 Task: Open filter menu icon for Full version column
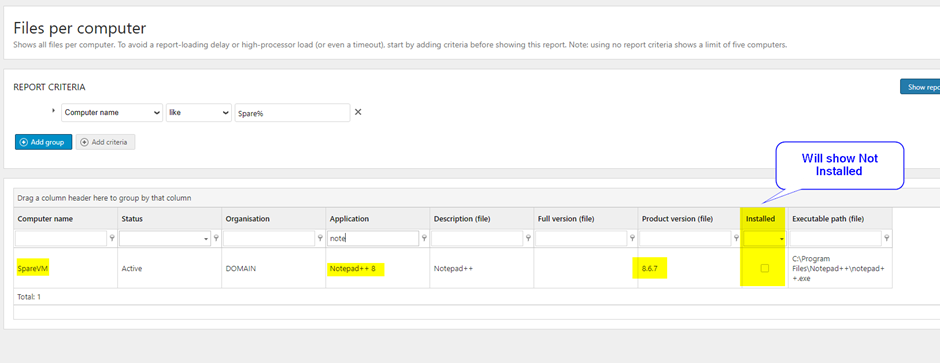[x=632, y=238]
